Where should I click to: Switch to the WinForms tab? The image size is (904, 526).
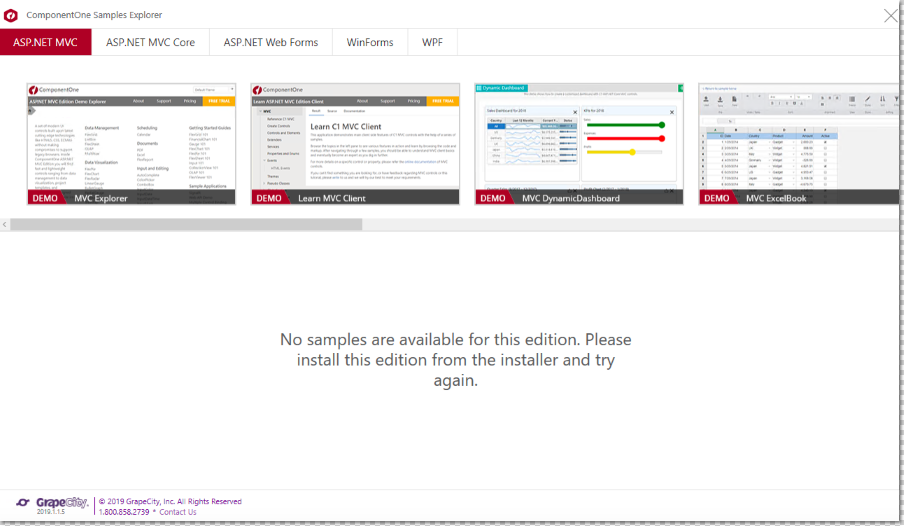(x=370, y=42)
